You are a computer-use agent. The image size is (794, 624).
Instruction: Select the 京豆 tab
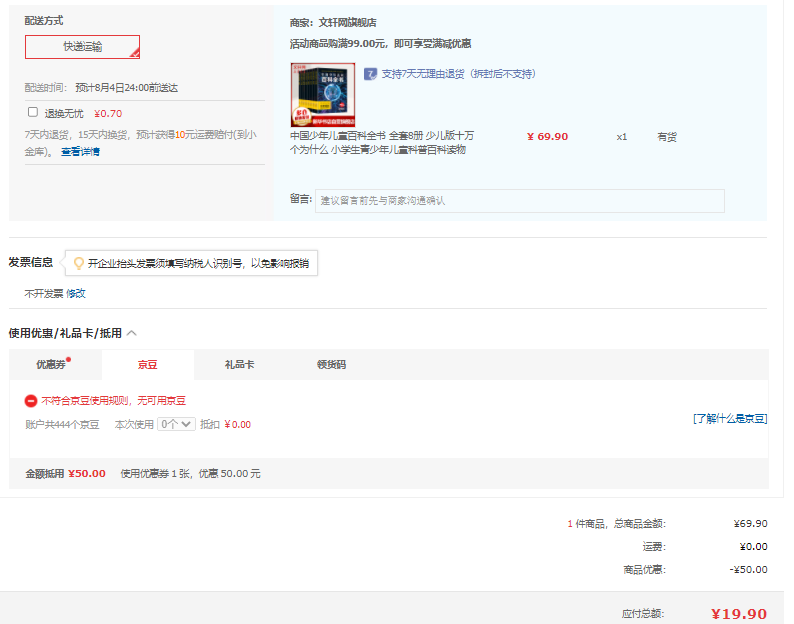pyautogui.click(x=148, y=365)
